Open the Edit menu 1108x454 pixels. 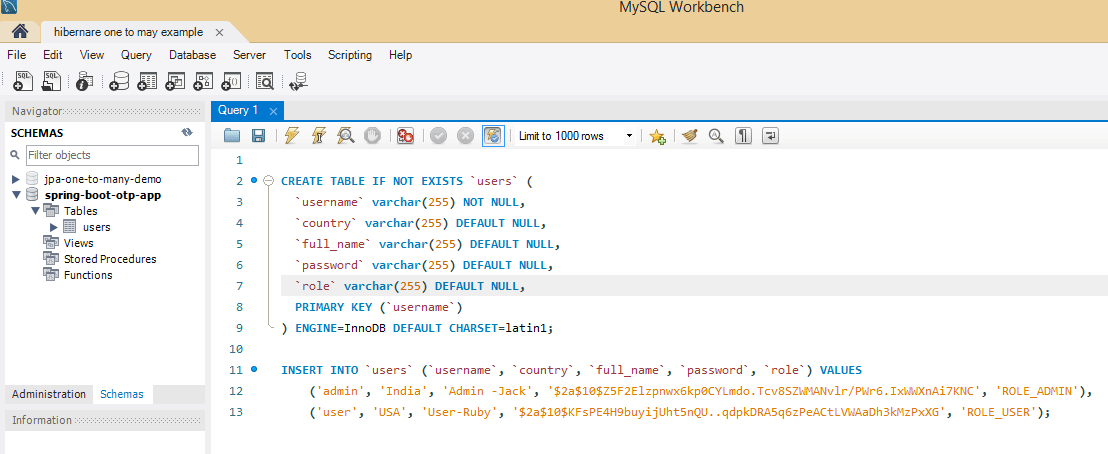(x=52, y=54)
